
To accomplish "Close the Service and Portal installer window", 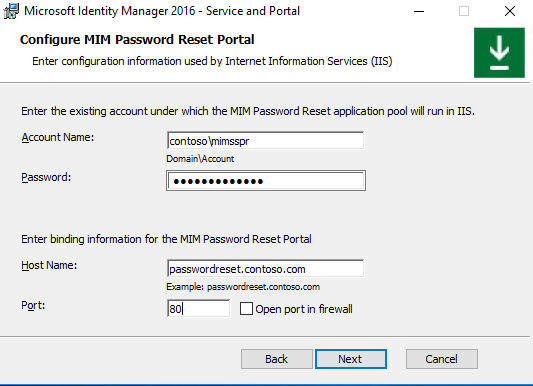I will pos(510,11).
